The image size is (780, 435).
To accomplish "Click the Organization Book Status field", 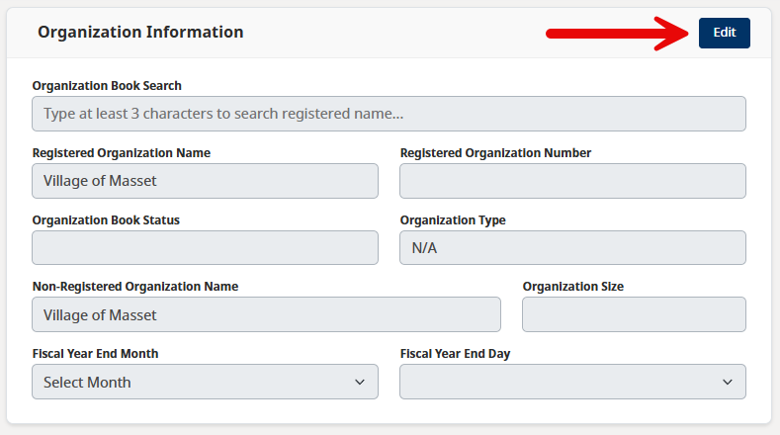I will click(205, 247).
